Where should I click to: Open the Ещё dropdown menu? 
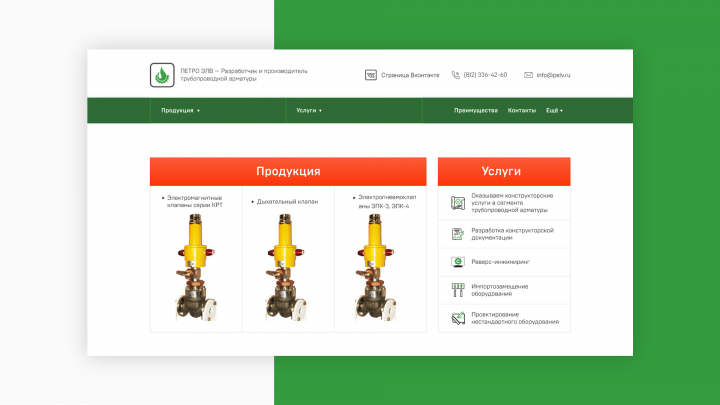click(554, 111)
